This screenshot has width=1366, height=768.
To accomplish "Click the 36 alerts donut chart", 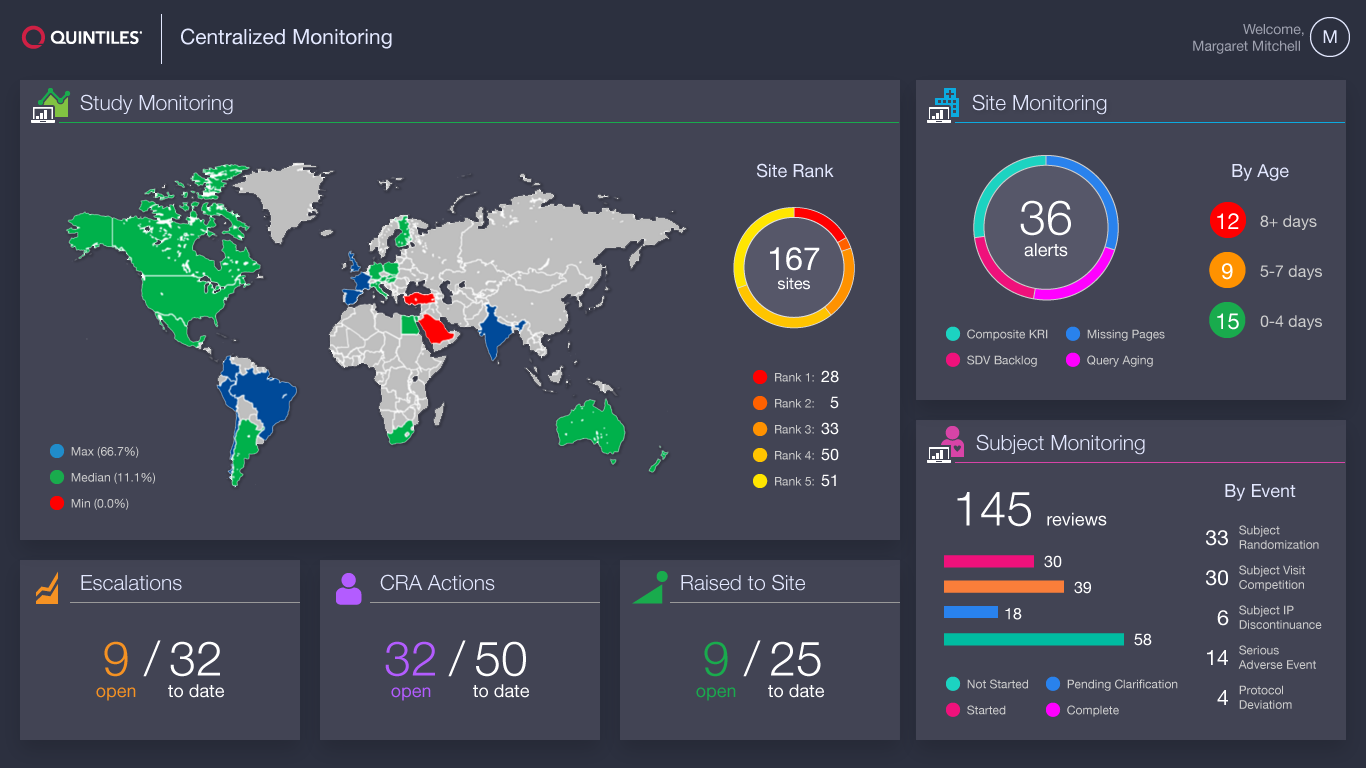I will click(1045, 227).
